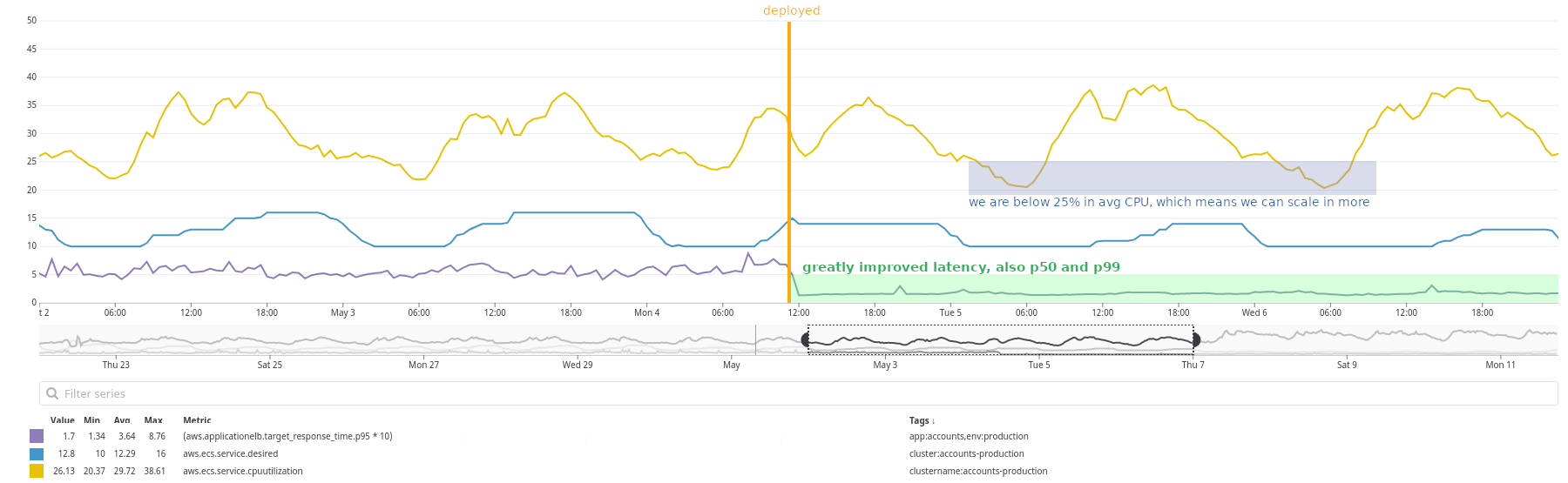1568x483 pixels.
Task: Click the Metric column header
Action: (x=197, y=420)
